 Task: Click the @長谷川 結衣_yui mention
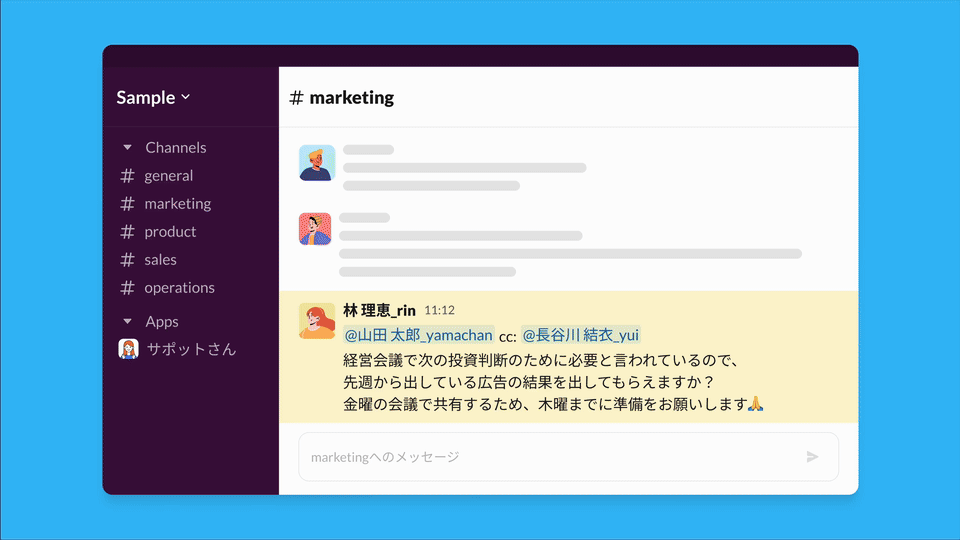click(x=580, y=335)
